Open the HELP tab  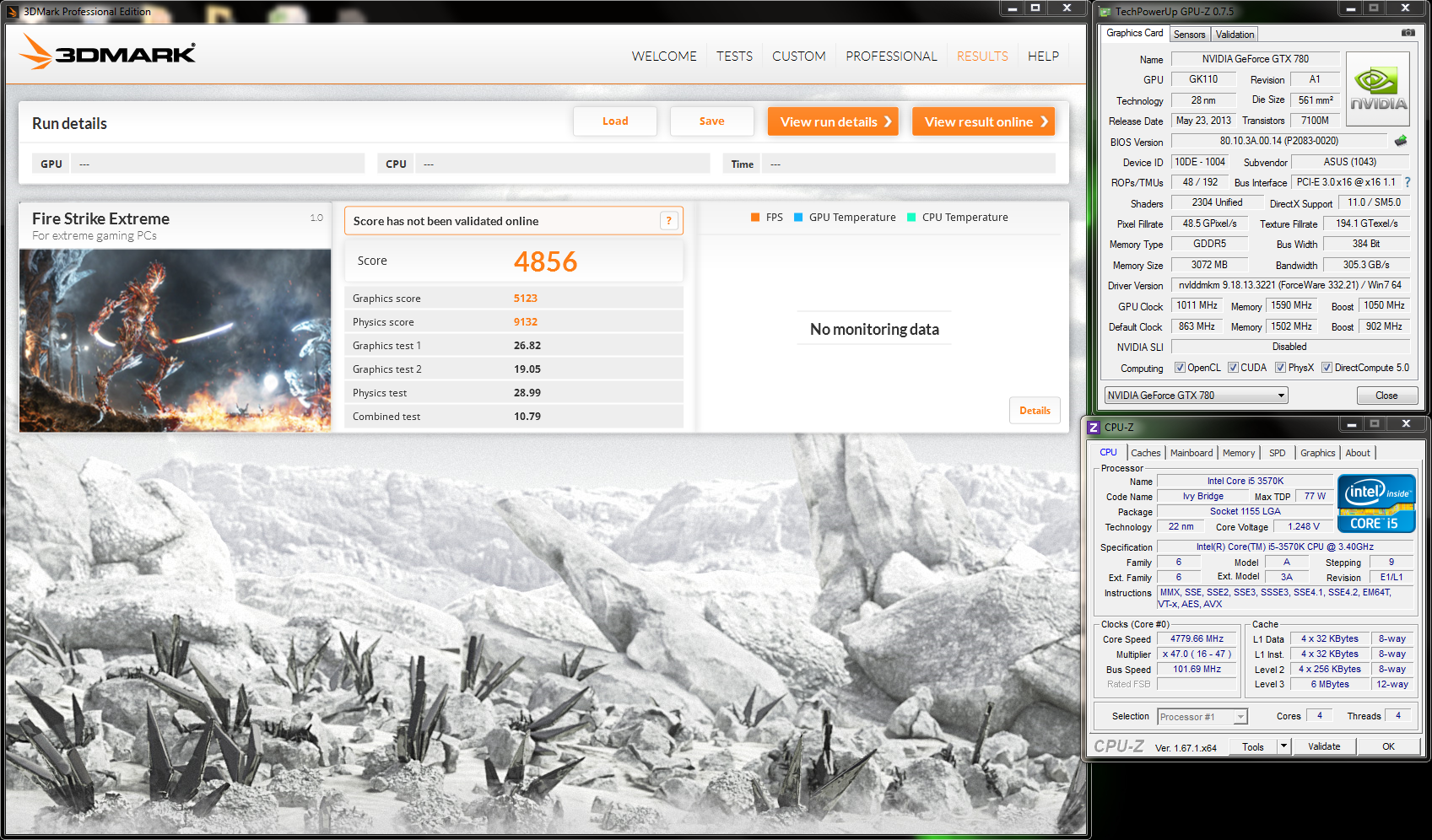1043,56
